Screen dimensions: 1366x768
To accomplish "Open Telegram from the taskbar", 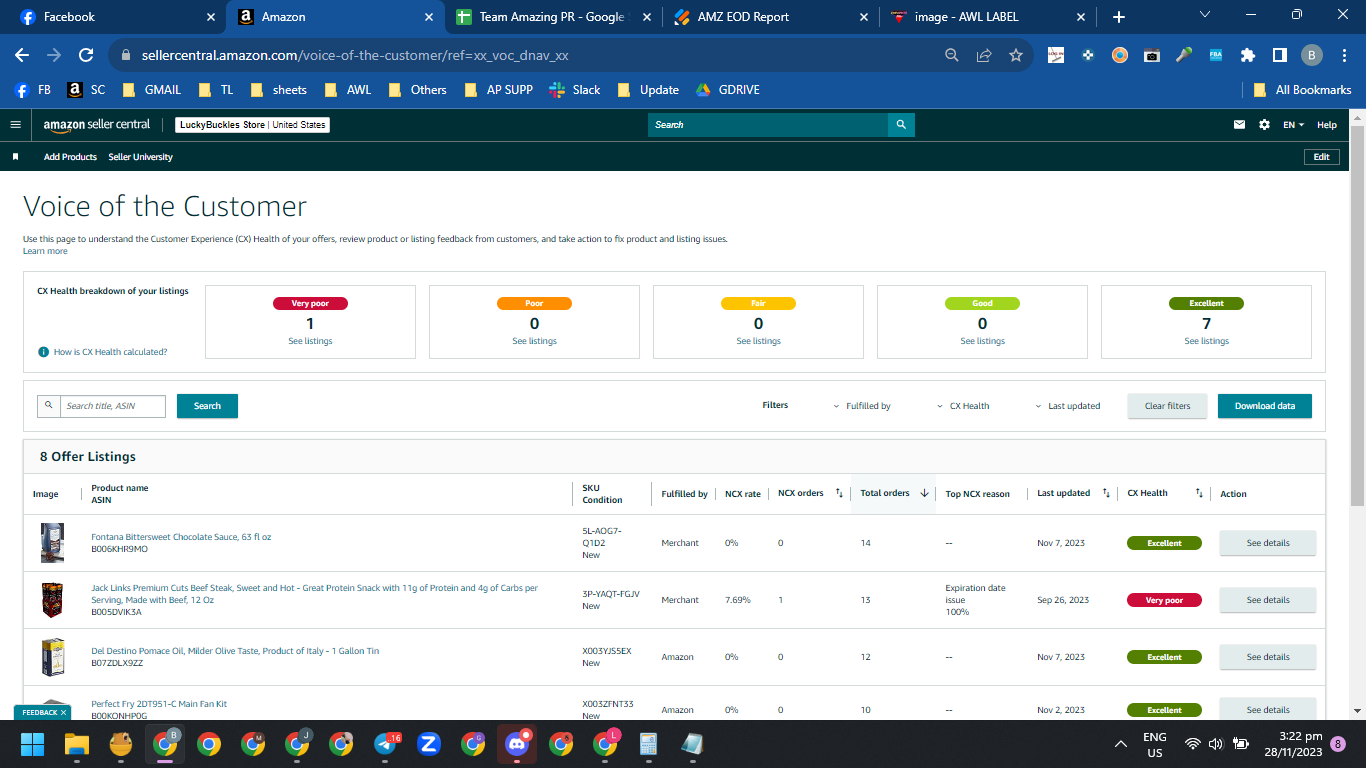I will pyautogui.click(x=386, y=744).
